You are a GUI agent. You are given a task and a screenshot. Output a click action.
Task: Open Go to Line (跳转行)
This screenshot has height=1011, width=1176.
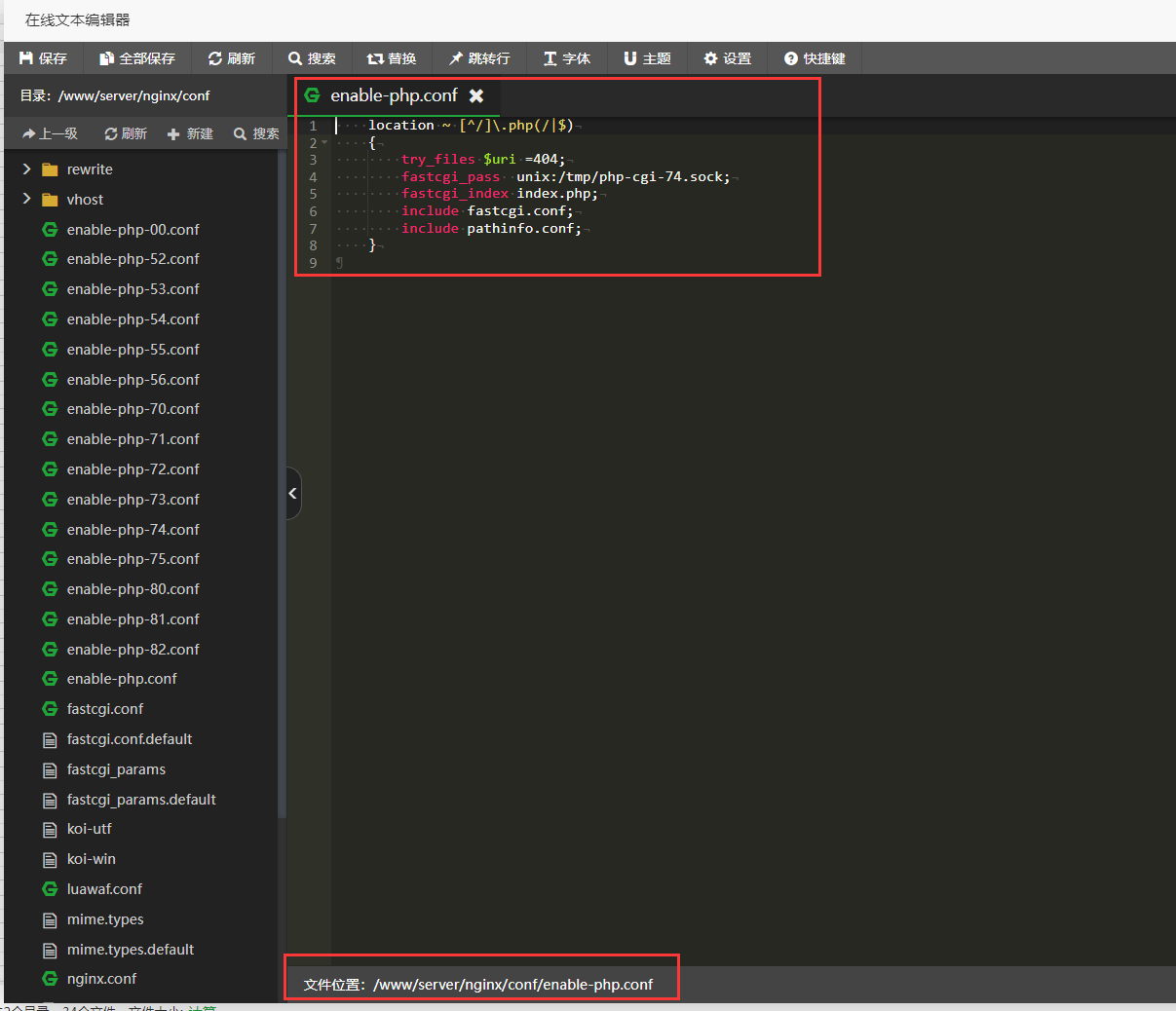coord(479,58)
